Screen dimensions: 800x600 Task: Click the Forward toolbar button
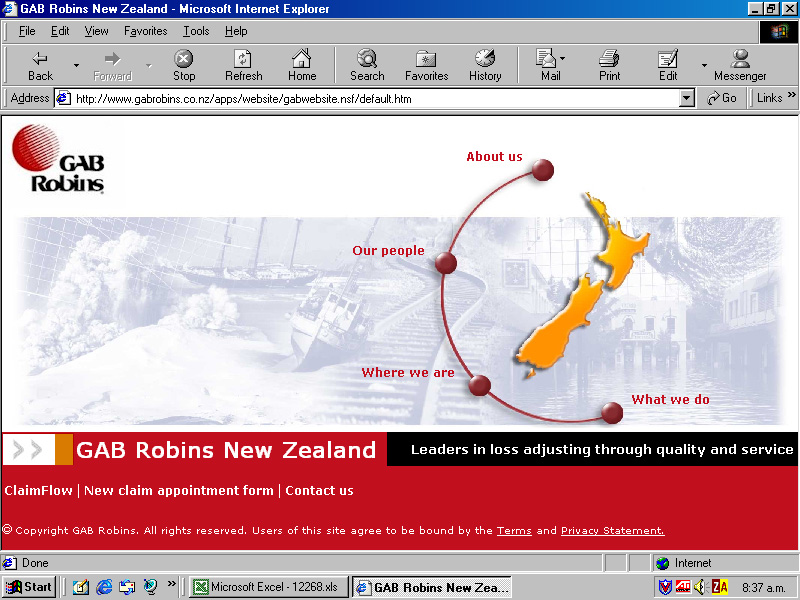tap(112, 65)
